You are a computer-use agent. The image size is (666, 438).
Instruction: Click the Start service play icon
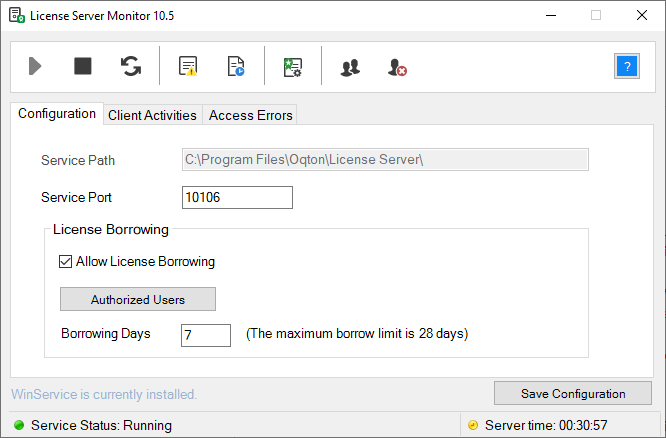pyautogui.click(x=36, y=67)
